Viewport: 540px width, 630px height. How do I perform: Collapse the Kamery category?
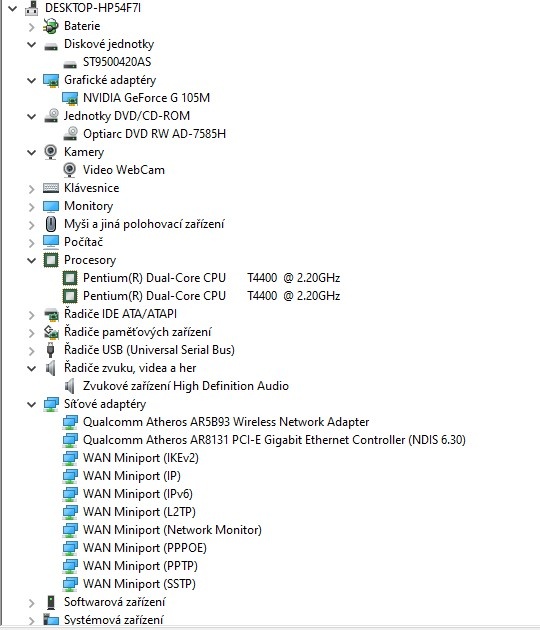31,152
